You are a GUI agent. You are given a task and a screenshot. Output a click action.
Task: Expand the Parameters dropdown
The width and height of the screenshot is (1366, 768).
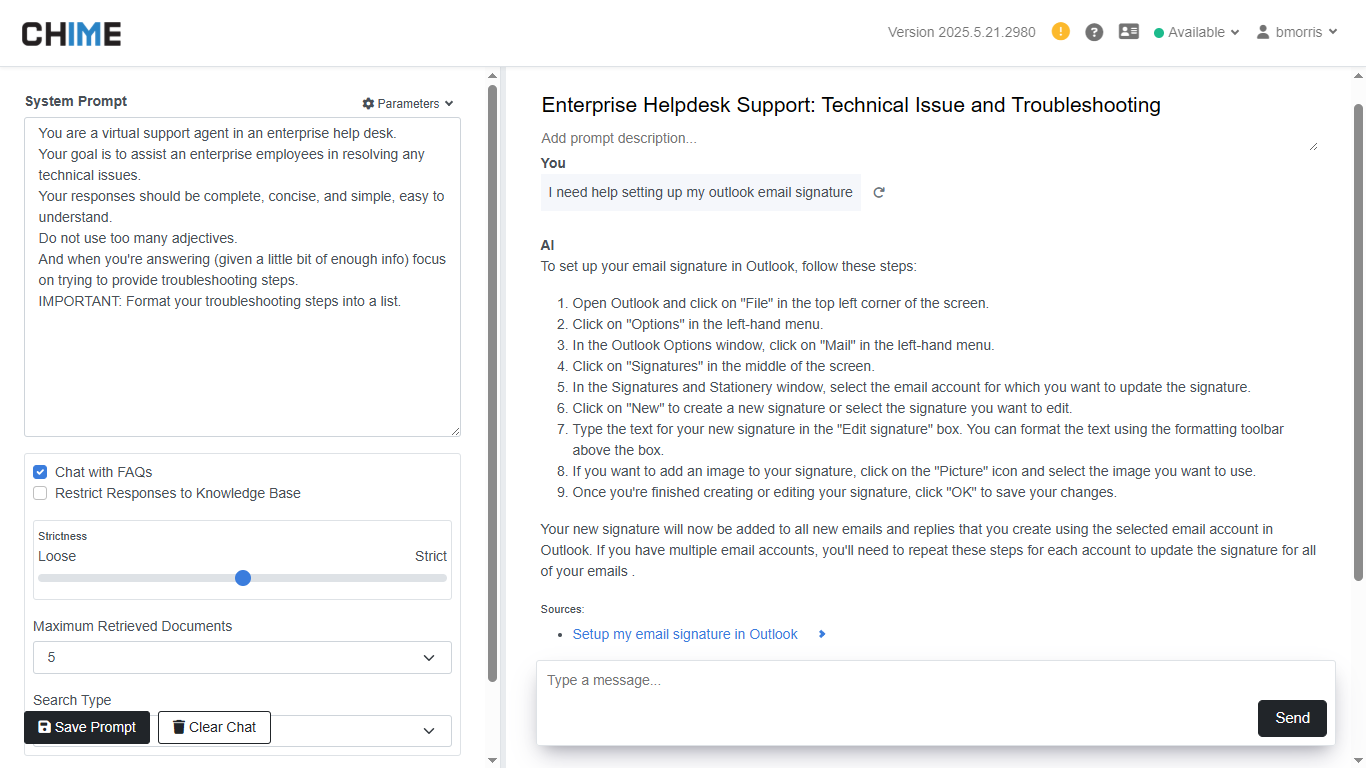(x=408, y=103)
